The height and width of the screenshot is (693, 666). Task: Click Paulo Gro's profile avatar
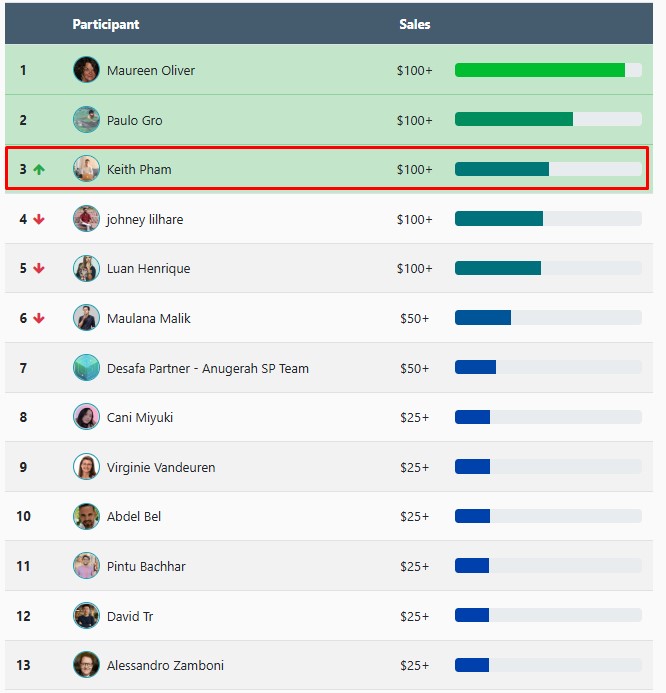click(86, 120)
